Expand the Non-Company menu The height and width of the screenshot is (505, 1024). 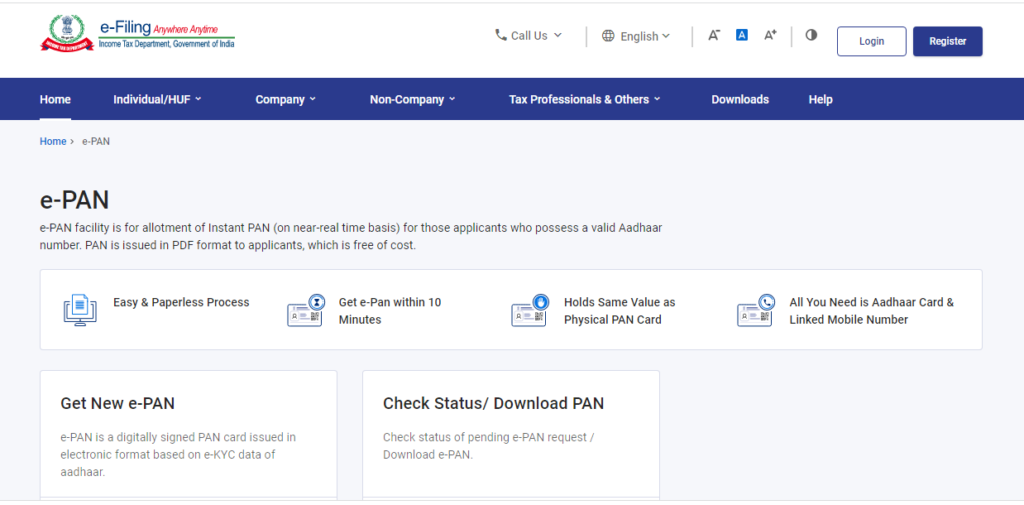413,99
